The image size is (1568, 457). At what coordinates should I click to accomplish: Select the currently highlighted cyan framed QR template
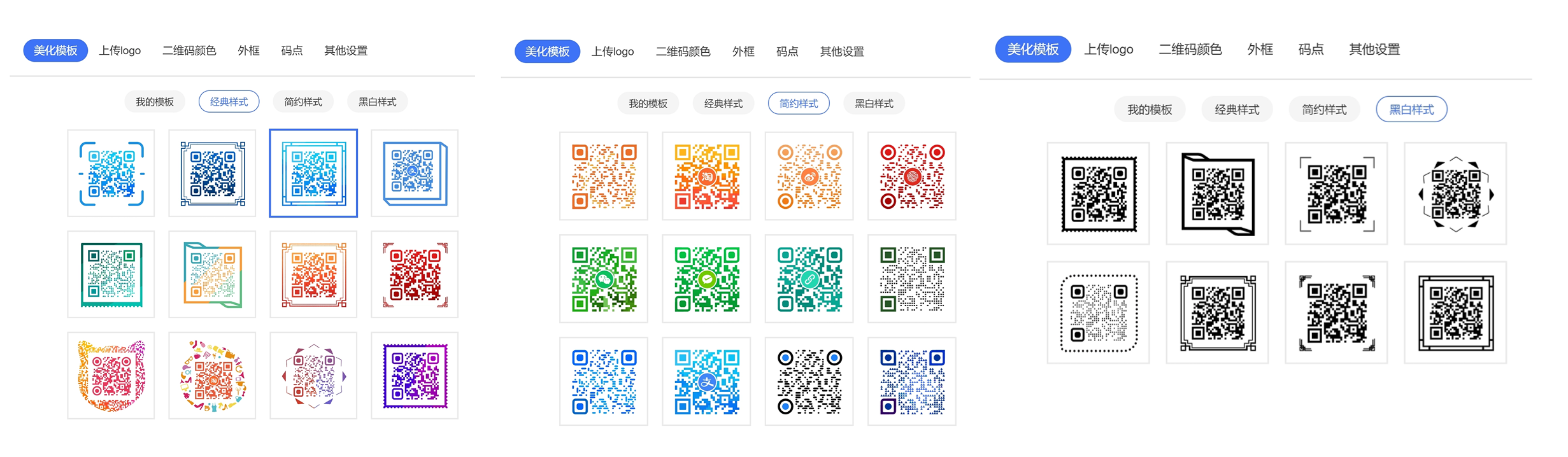coord(313,173)
